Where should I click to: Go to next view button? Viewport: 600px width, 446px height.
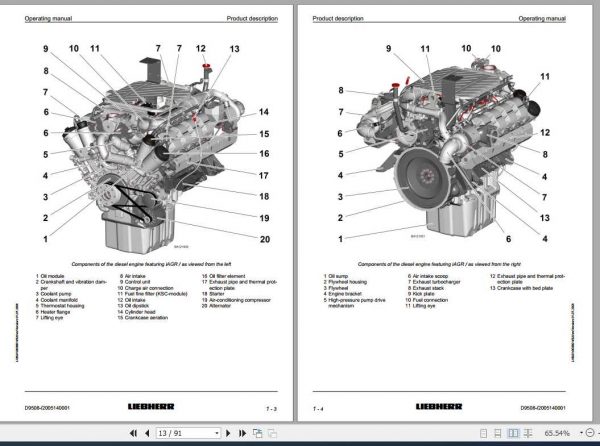point(272,433)
